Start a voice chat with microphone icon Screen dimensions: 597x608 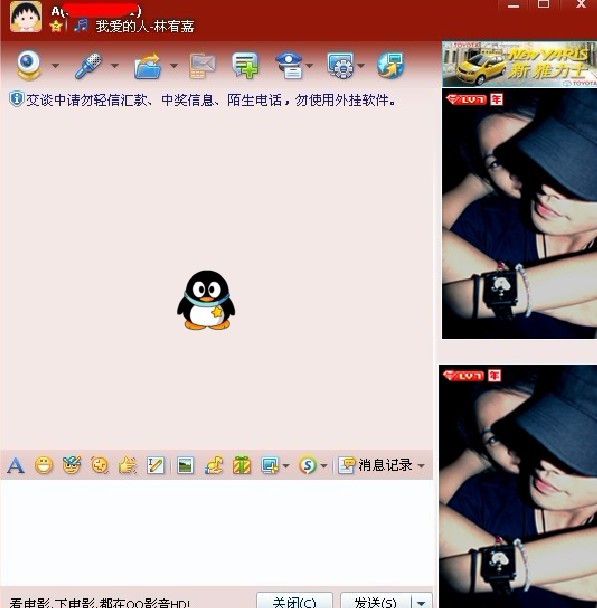point(89,66)
